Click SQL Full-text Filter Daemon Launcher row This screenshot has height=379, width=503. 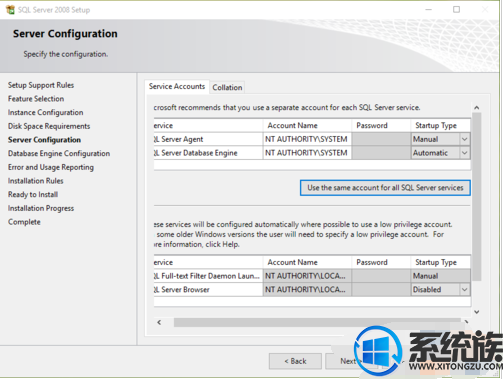(x=207, y=276)
